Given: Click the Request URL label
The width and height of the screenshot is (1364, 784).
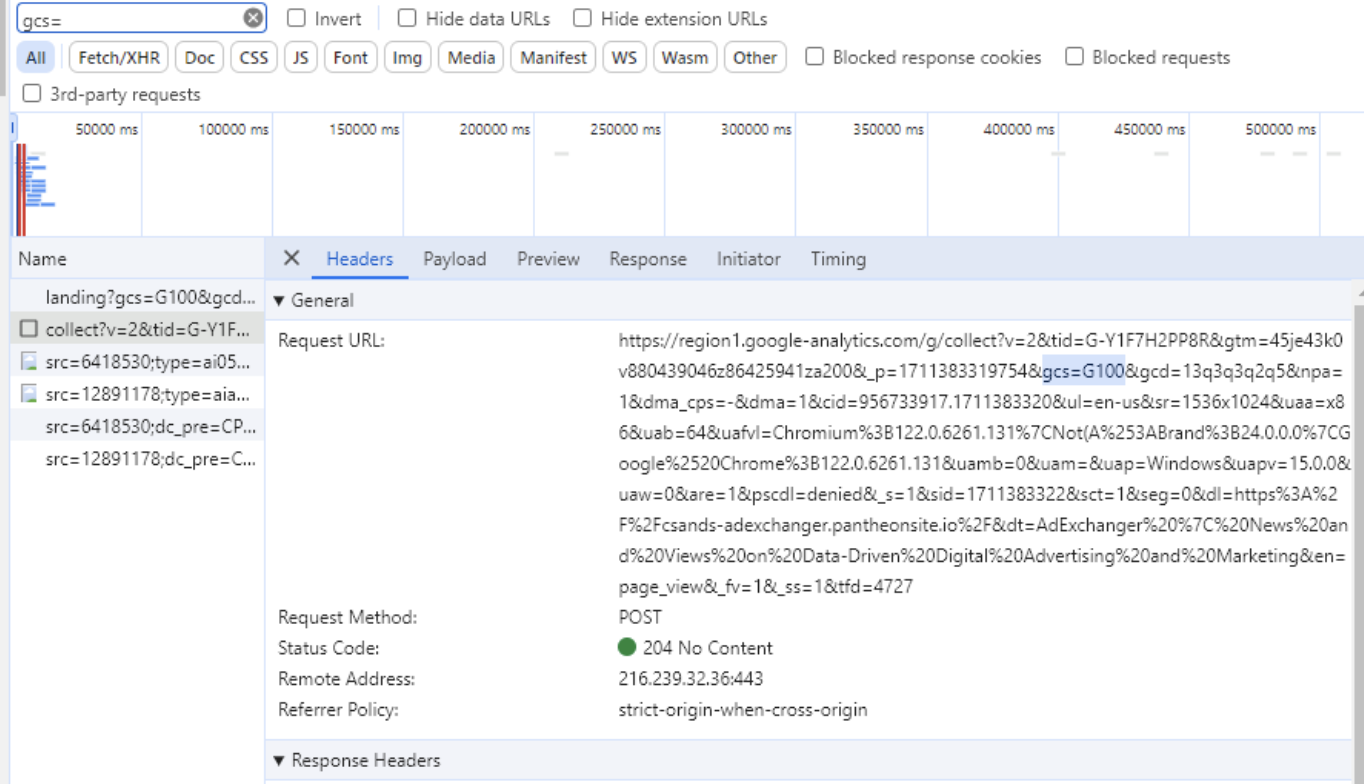Looking at the screenshot, I should (331, 340).
